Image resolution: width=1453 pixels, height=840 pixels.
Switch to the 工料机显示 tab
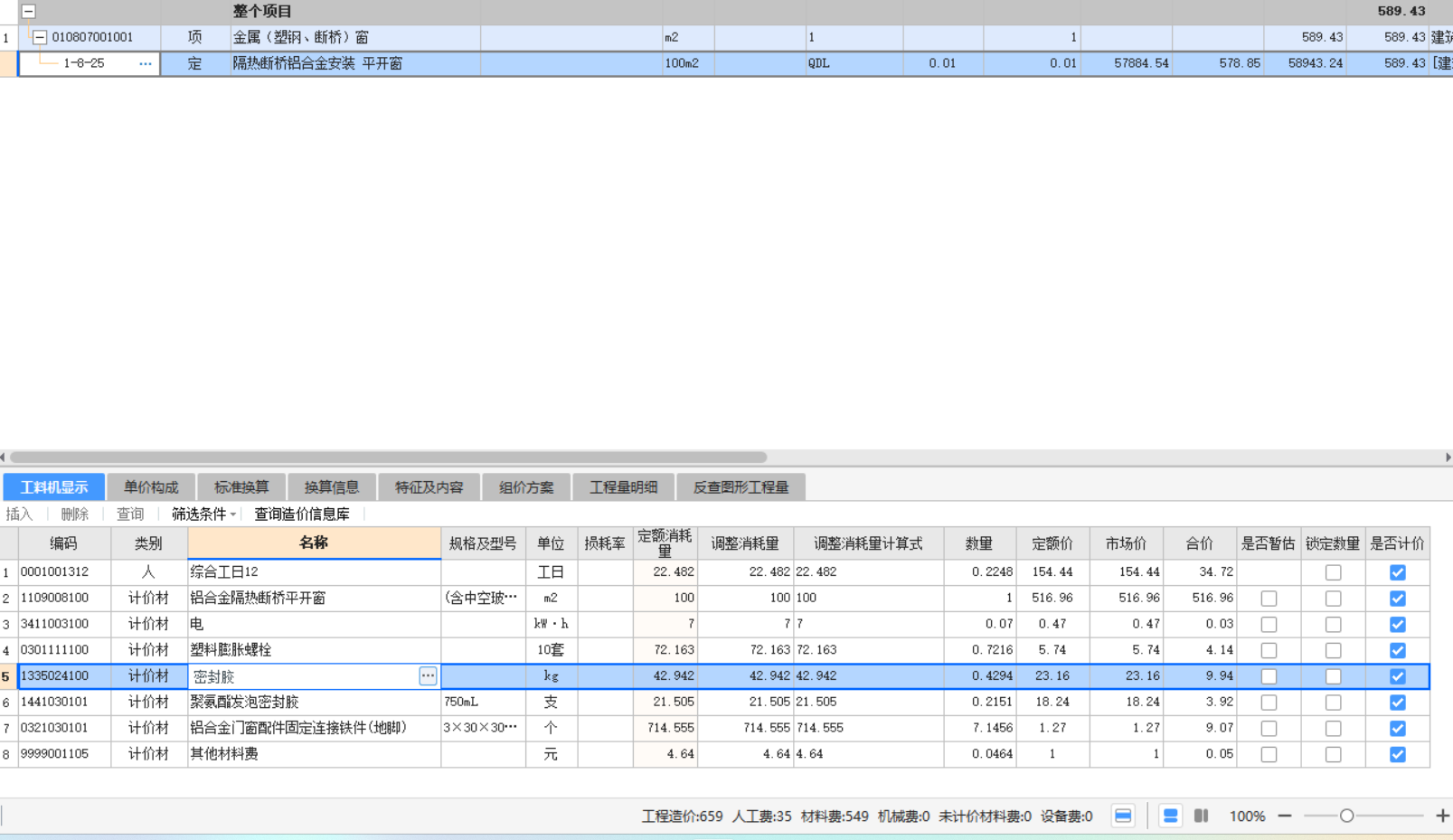point(54,487)
